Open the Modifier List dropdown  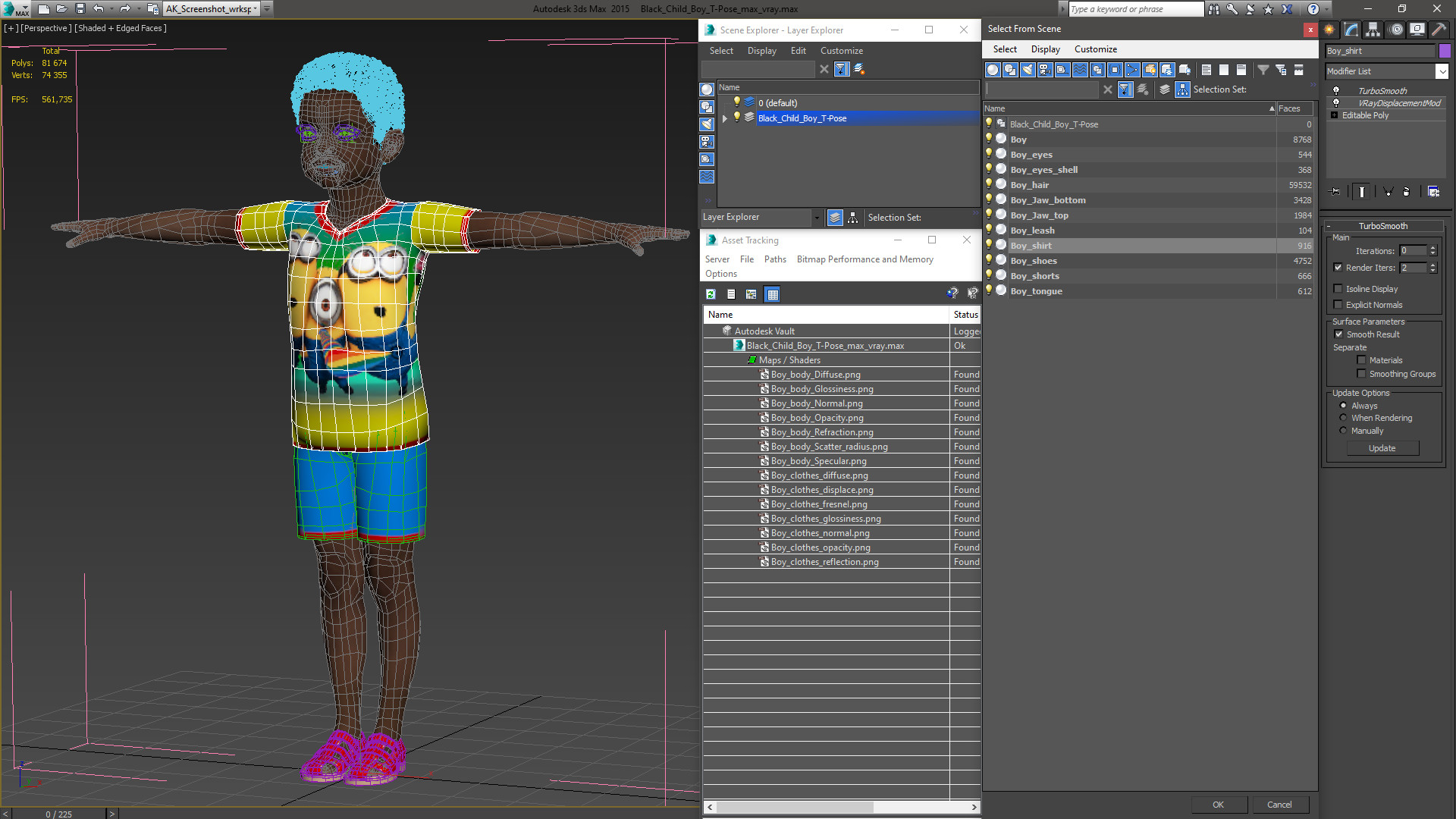[x=1442, y=71]
